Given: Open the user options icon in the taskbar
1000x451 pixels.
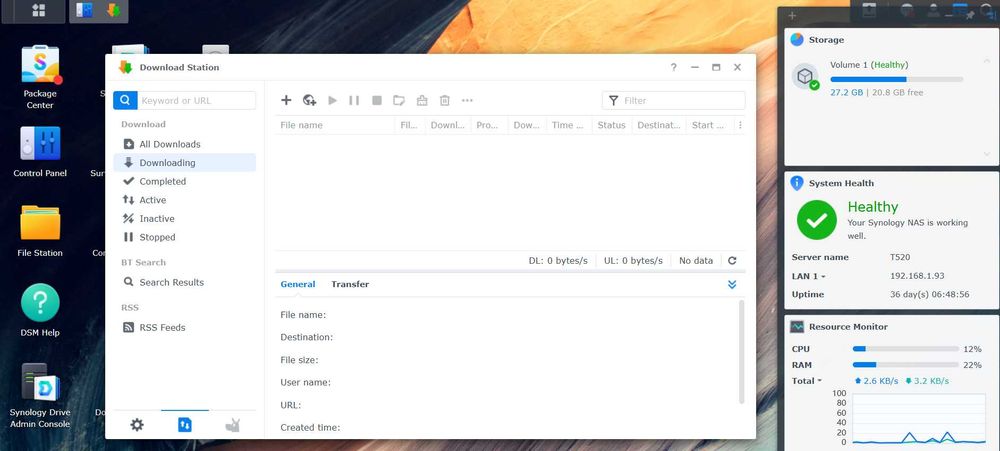Looking at the screenshot, I should coord(934,10).
